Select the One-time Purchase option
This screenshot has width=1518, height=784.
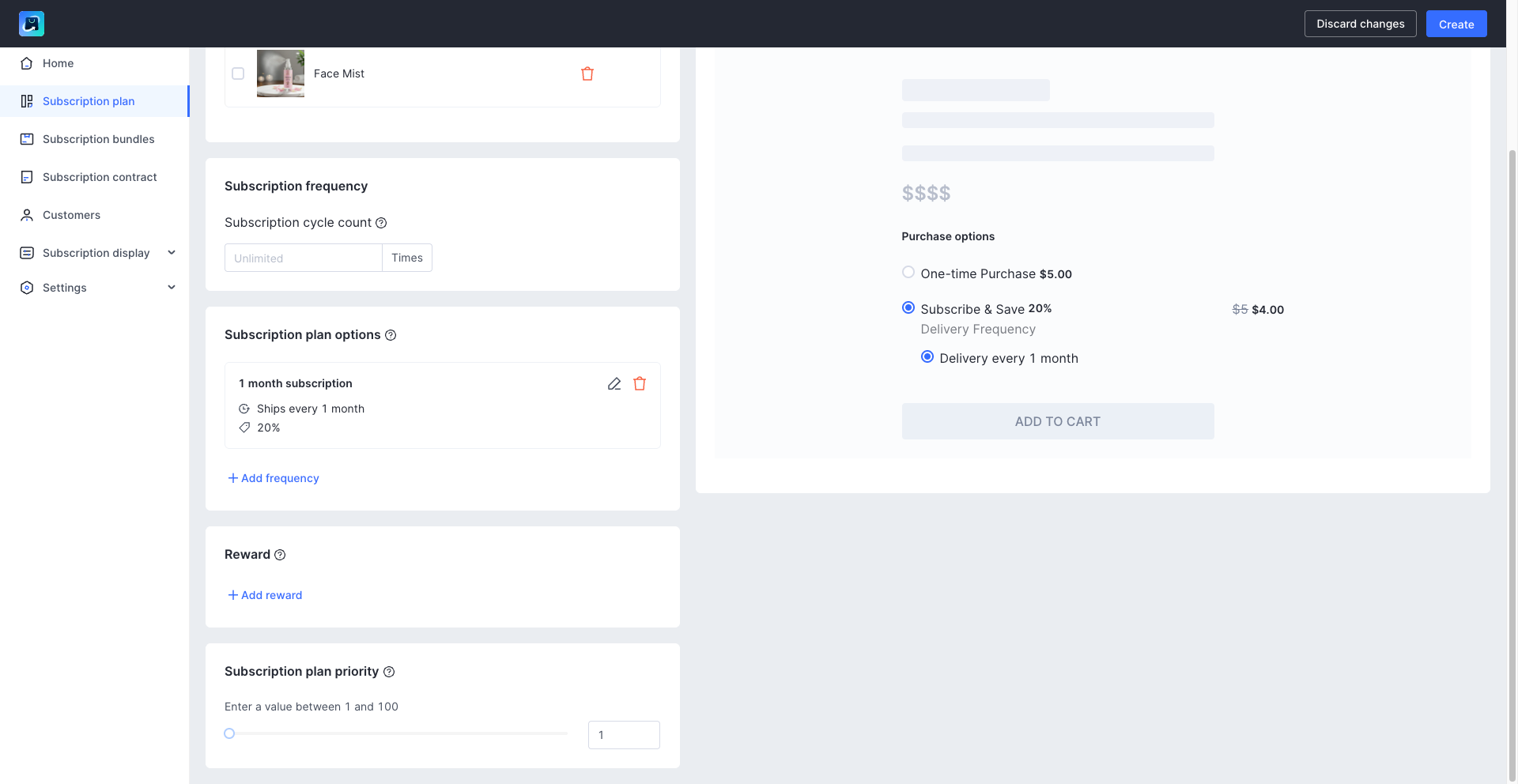click(908, 273)
